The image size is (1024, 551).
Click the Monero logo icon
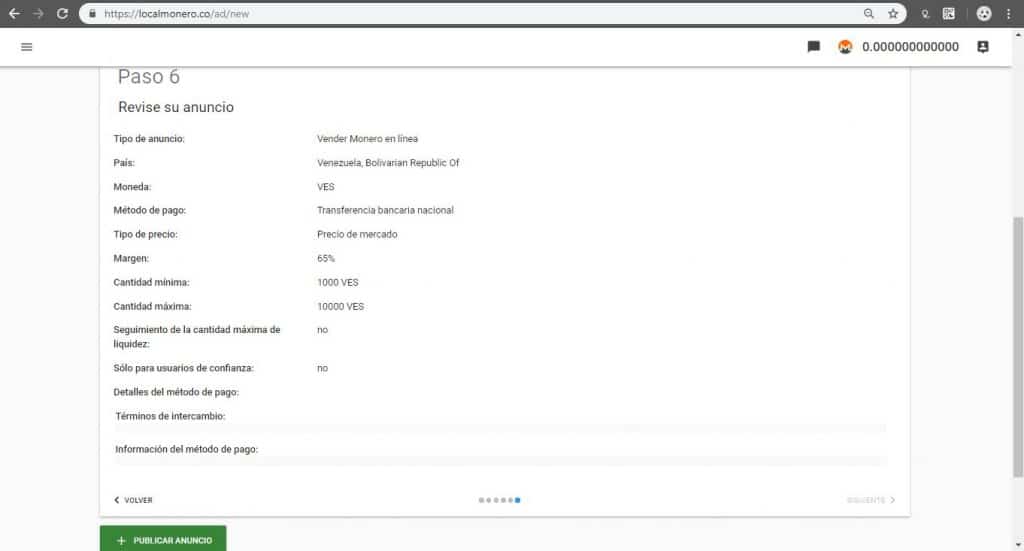tap(845, 47)
